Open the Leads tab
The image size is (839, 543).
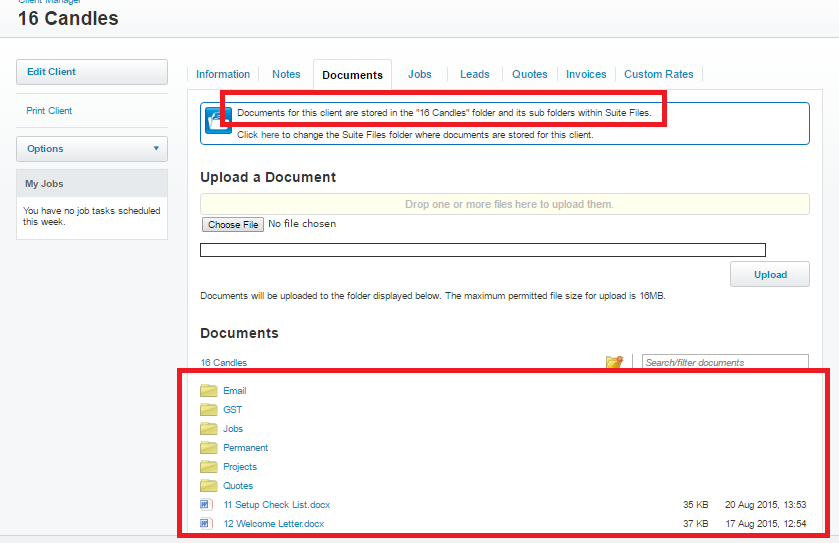[475, 74]
